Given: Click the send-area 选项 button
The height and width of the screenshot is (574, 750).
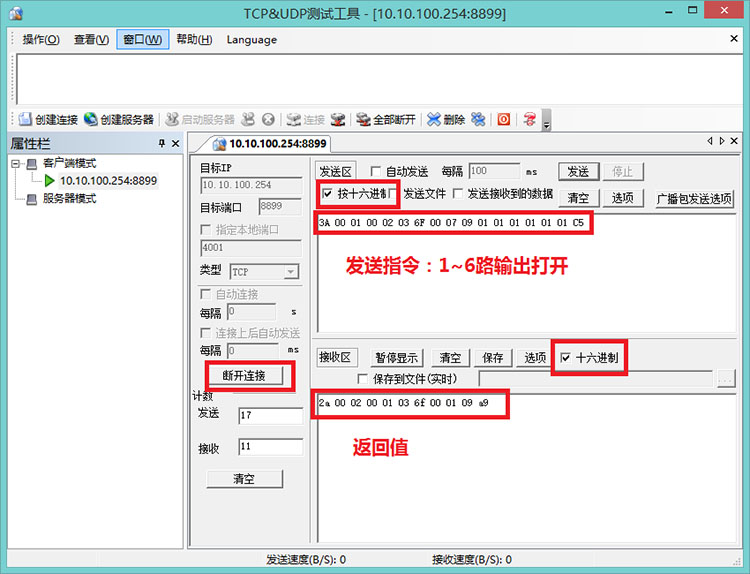Looking at the screenshot, I should [x=623, y=198].
